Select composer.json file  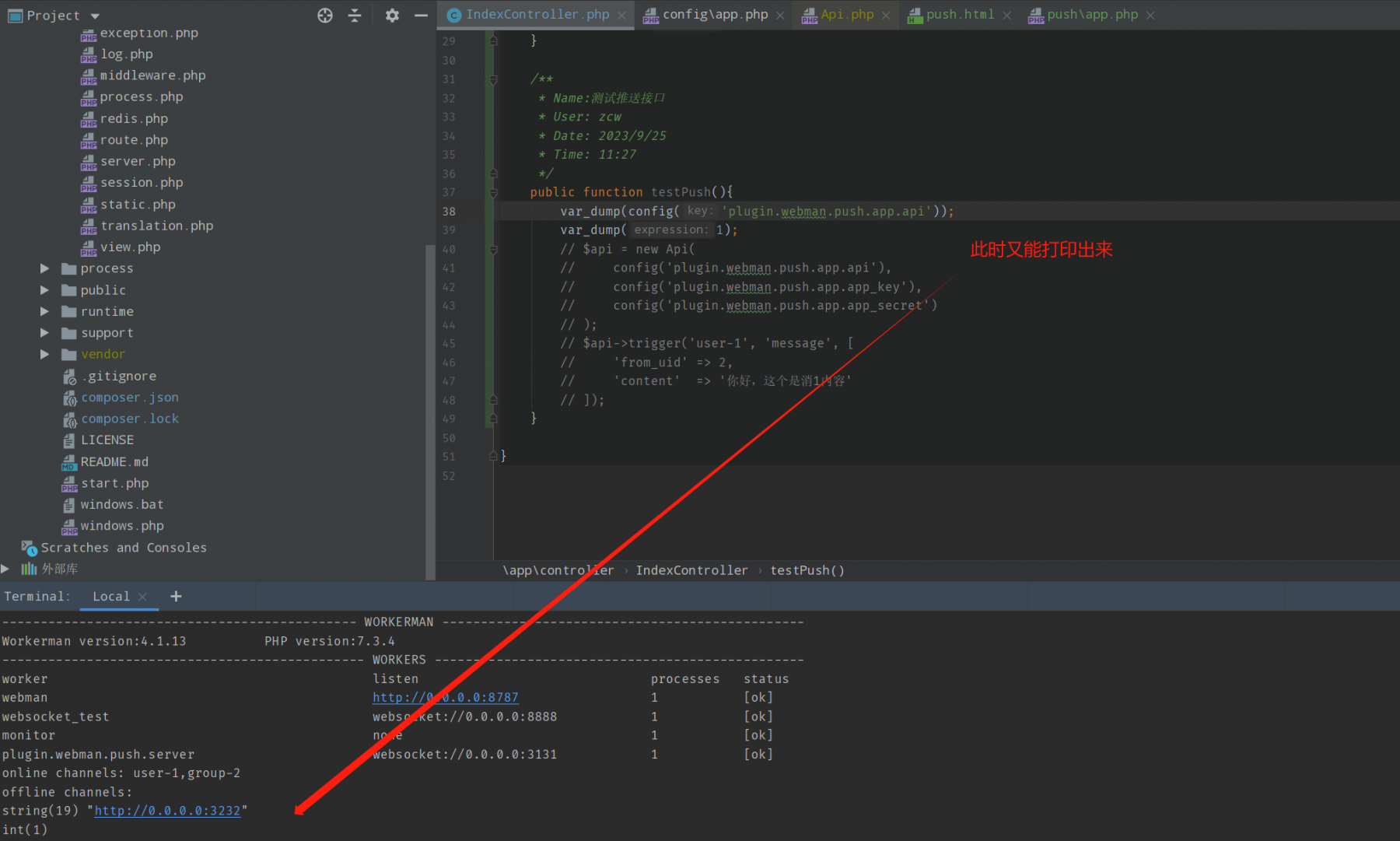[130, 398]
